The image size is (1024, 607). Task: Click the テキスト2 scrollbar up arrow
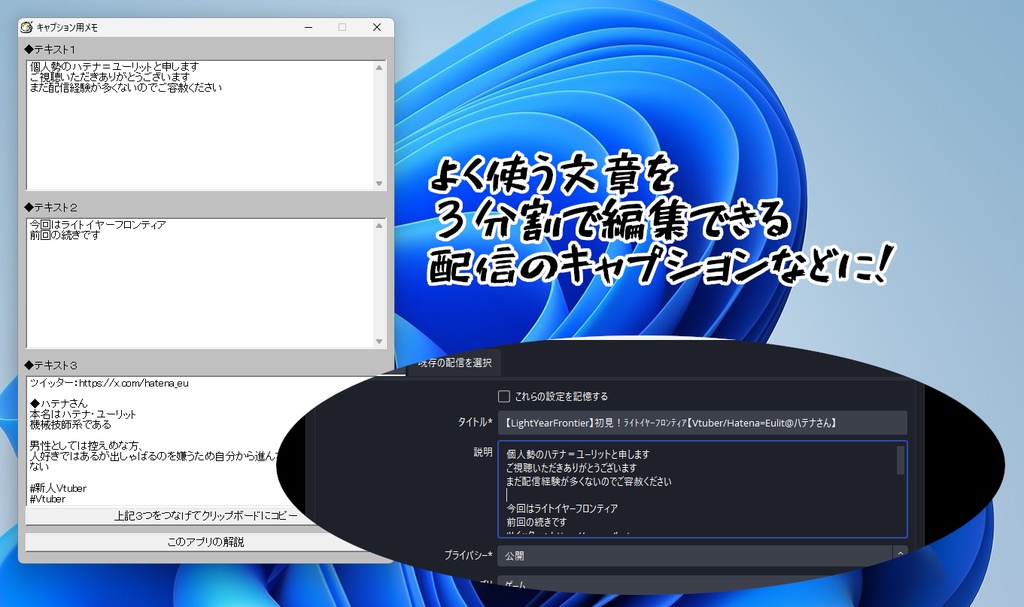pos(379,225)
